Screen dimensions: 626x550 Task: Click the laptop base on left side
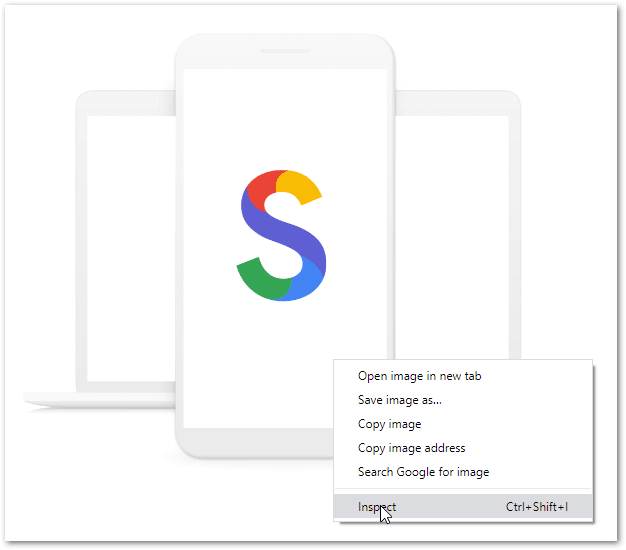tap(100, 400)
